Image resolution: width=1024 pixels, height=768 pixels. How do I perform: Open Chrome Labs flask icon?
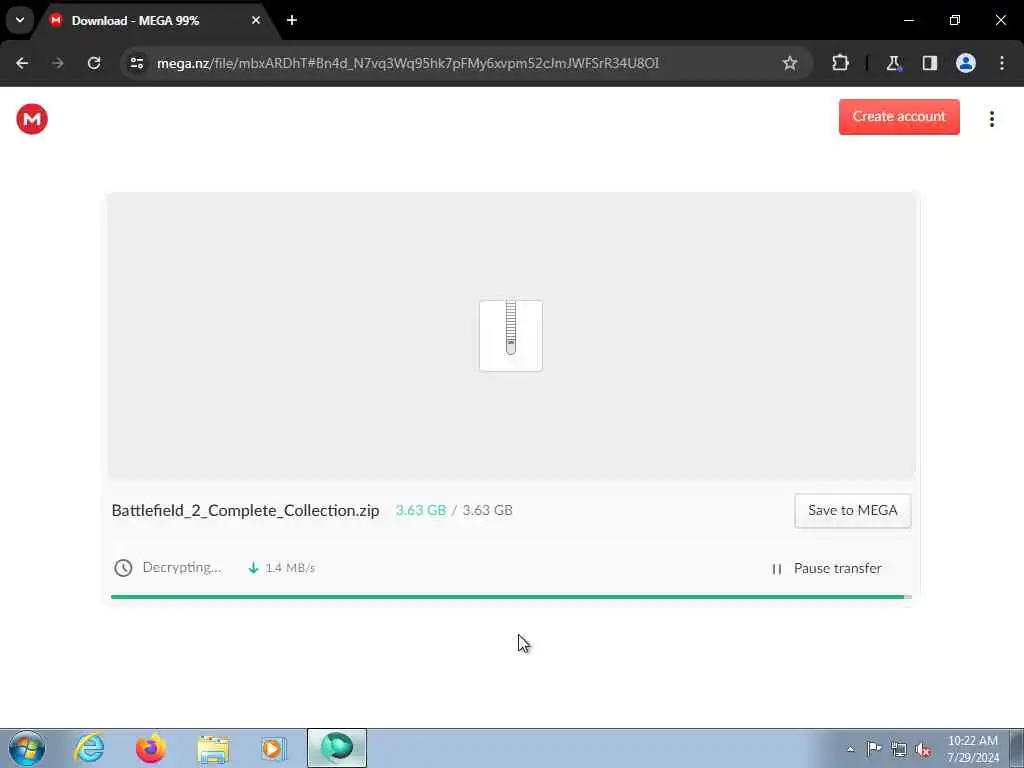click(893, 63)
